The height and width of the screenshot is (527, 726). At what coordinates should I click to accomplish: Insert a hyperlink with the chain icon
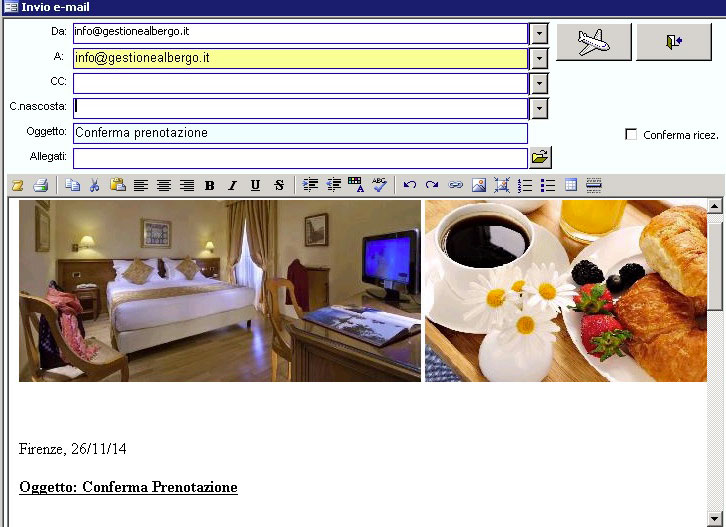click(x=456, y=185)
